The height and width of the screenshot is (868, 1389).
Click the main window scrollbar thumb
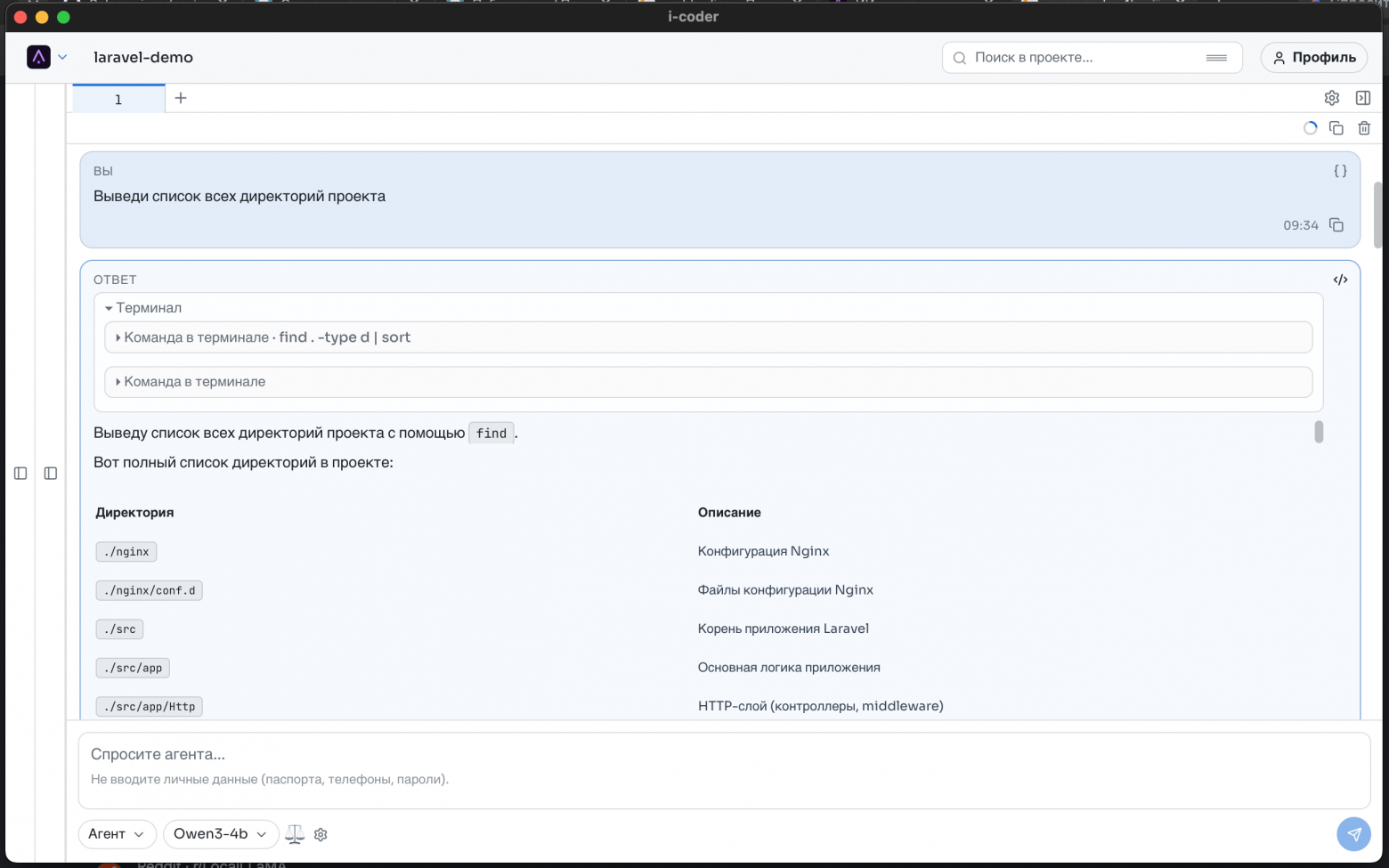pyautogui.click(x=1377, y=215)
